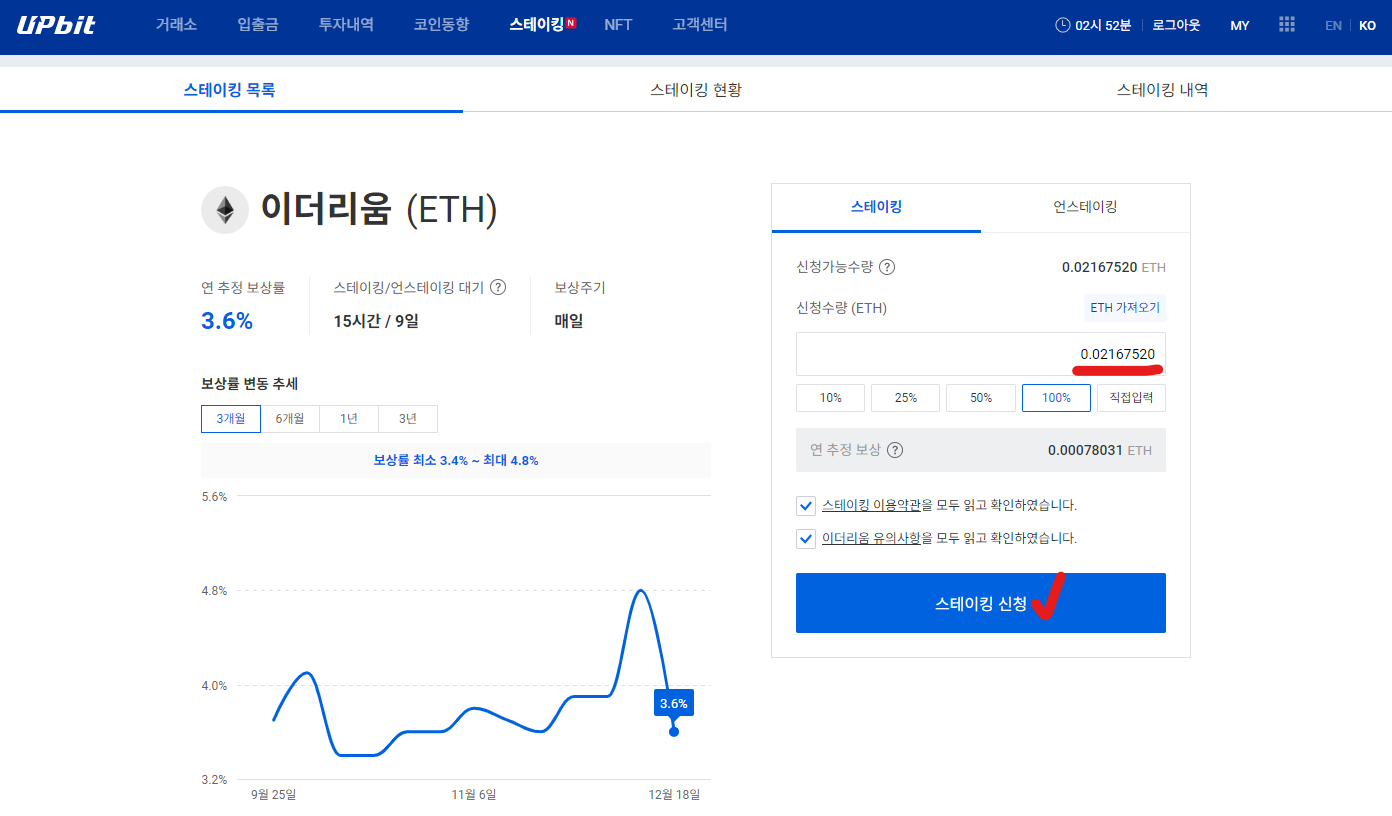Click the 3.6% chart data point label
The height and width of the screenshot is (816, 1392).
(x=673, y=704)
